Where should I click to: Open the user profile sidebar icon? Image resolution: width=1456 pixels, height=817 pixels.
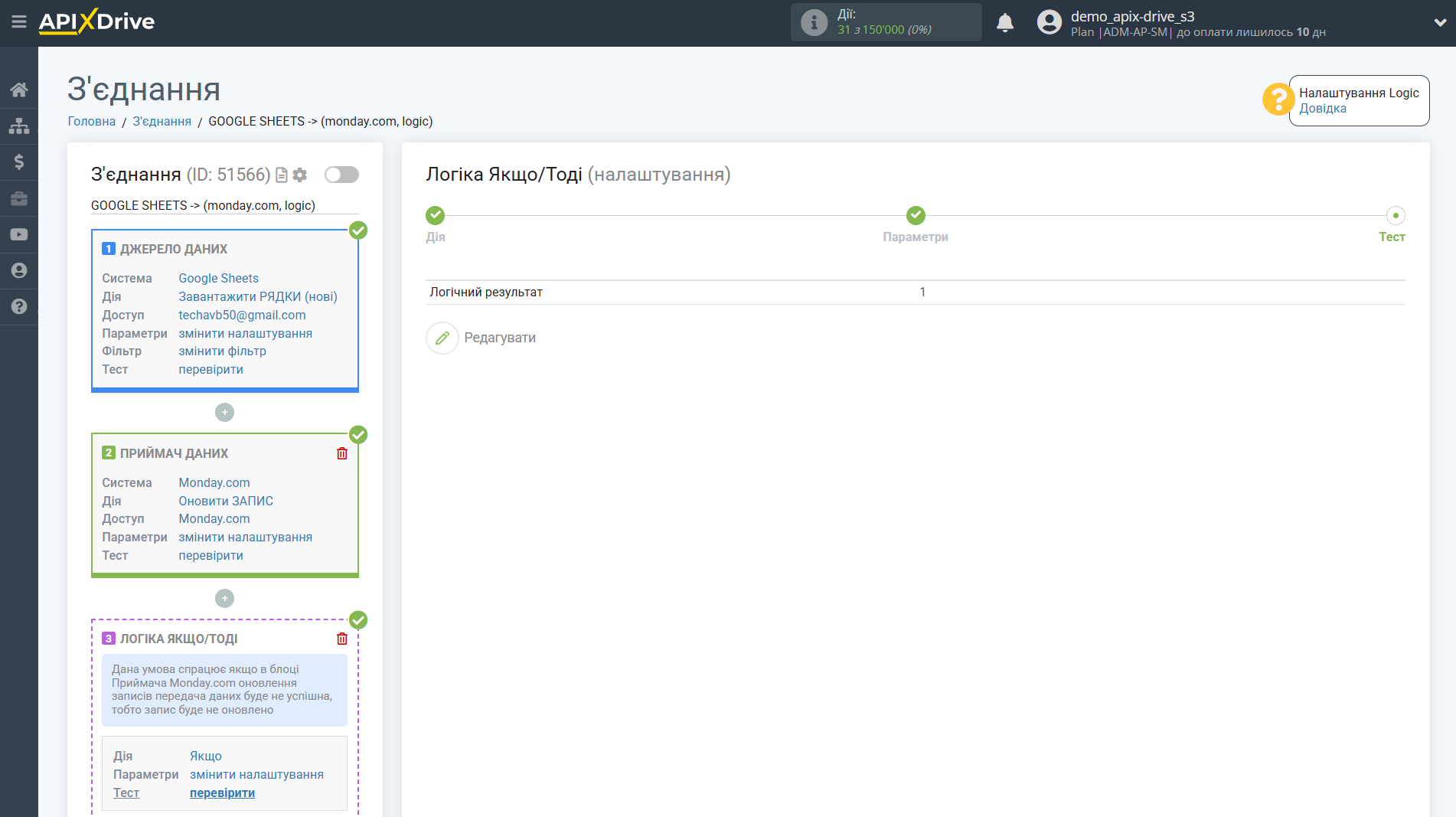(19, 270)
